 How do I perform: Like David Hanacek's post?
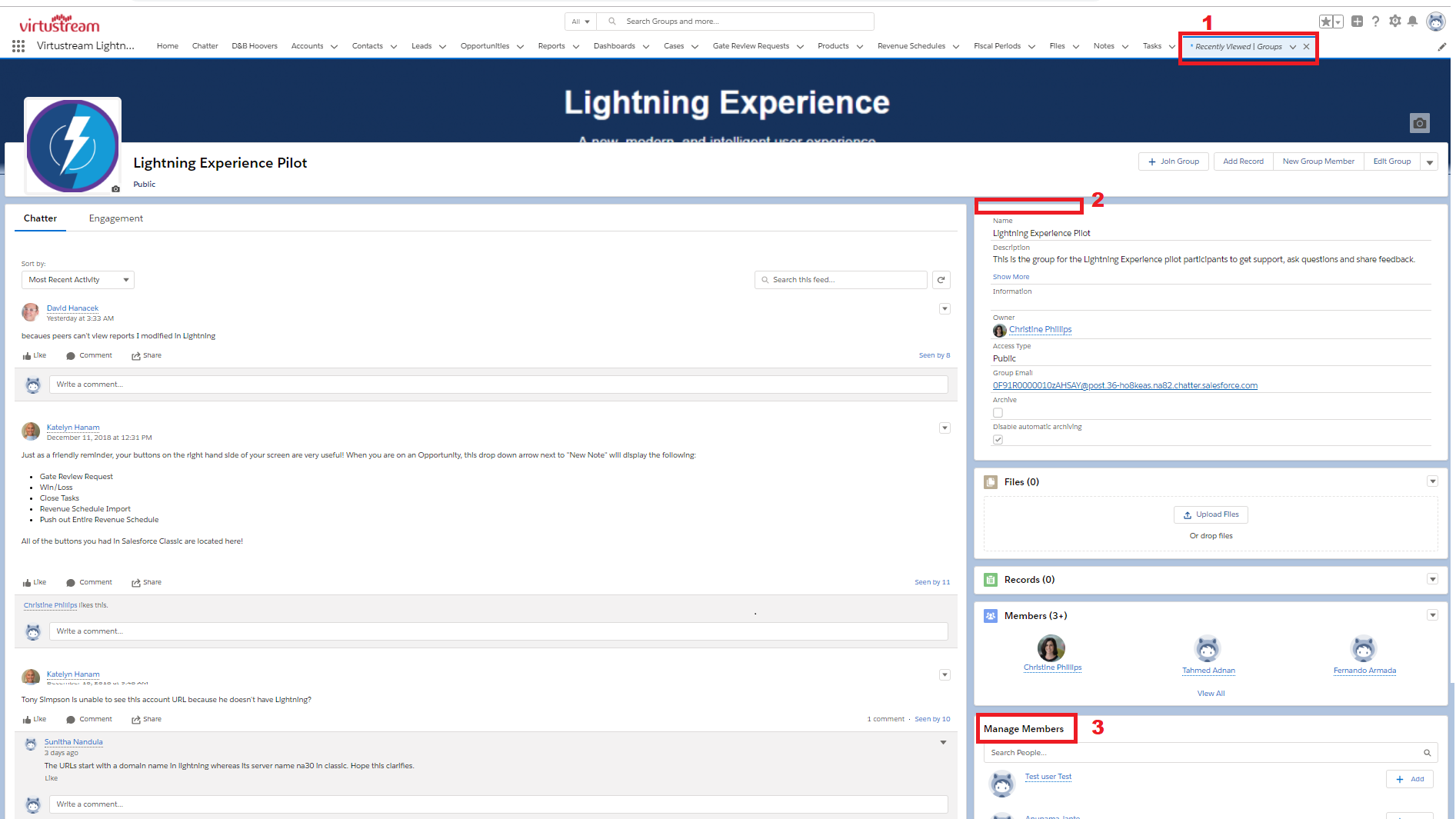pos(35,356)
